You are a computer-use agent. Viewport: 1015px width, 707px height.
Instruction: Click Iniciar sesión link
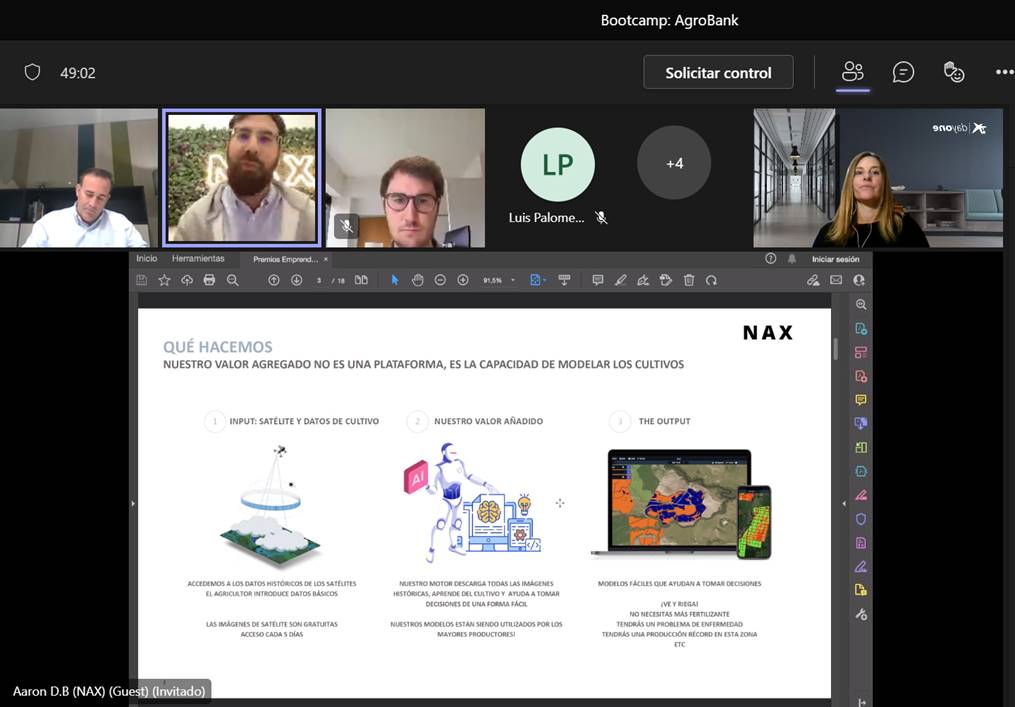tap(836, 259)
